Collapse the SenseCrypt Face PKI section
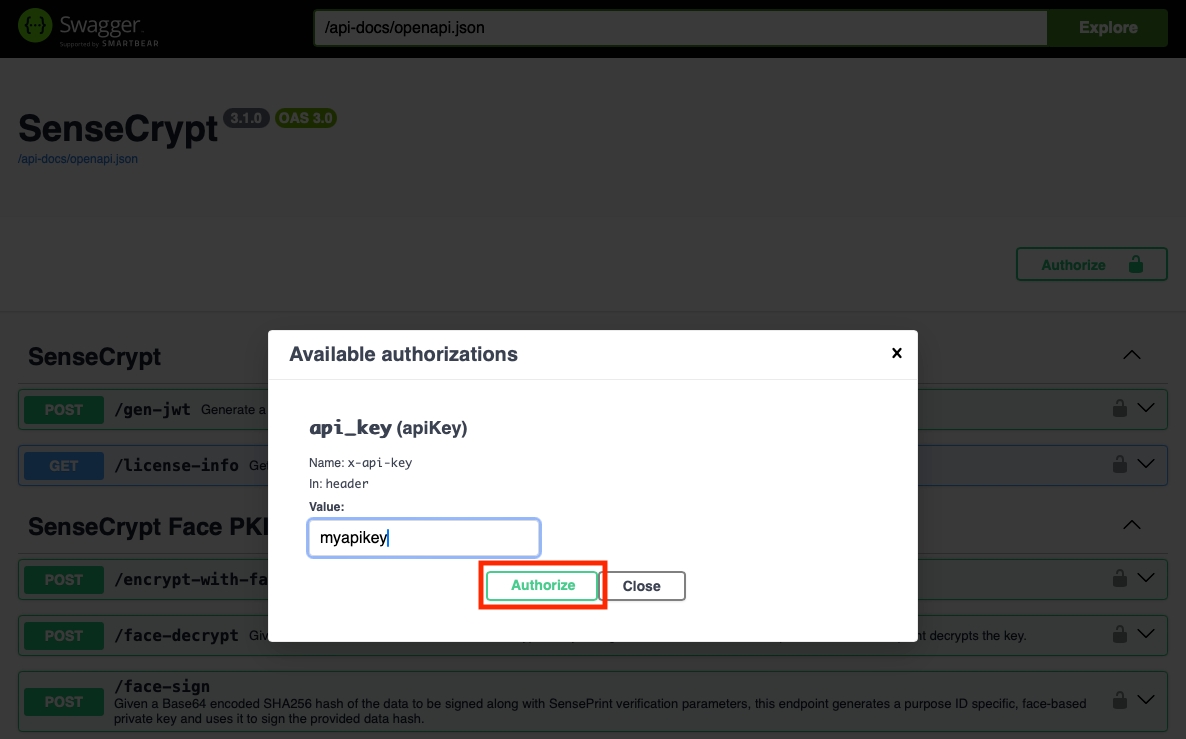Viewport: 1186px width, 739px height. pos(1131,526)
